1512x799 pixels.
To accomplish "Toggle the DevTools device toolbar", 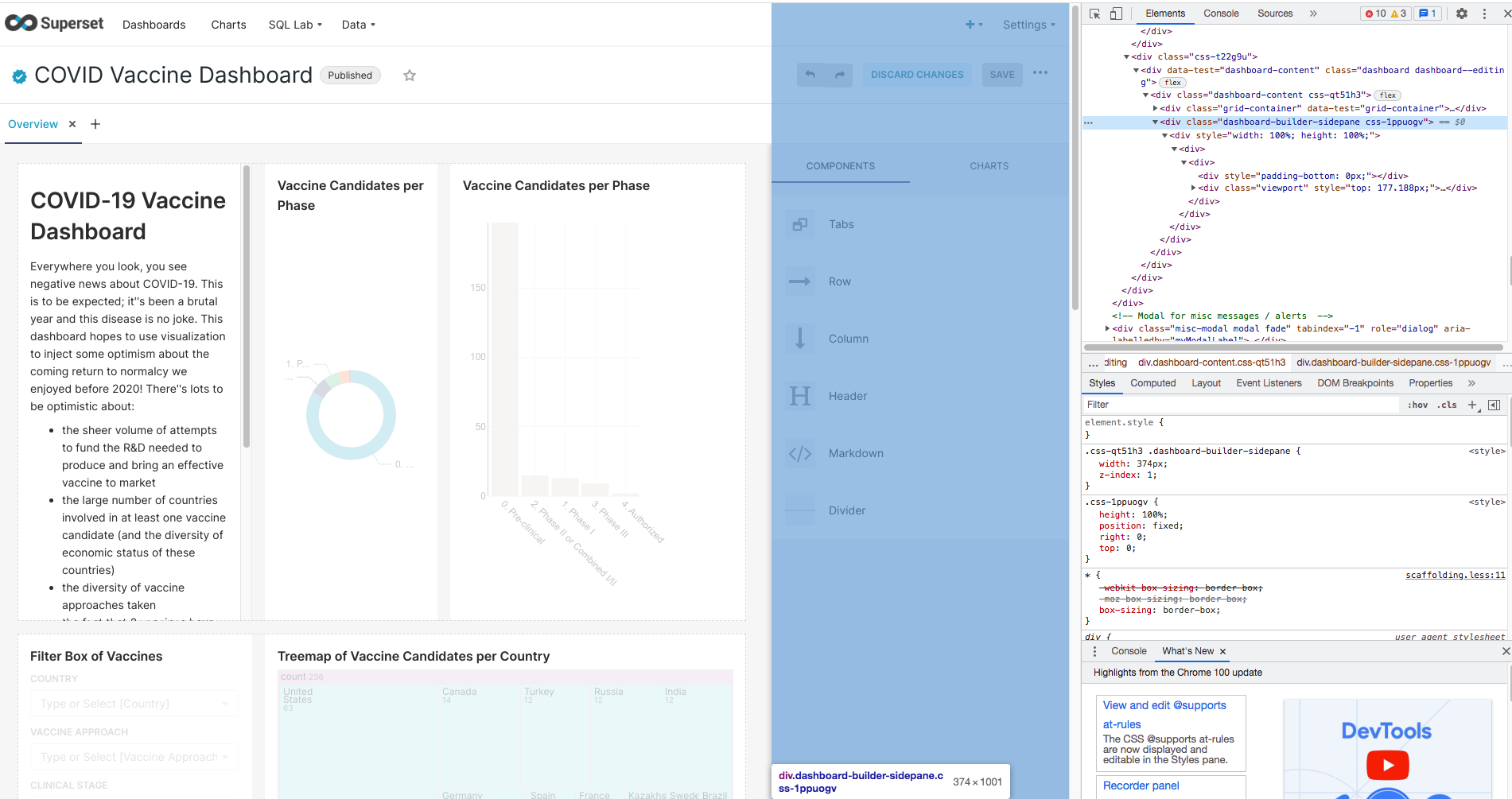I will [1116, 14].
